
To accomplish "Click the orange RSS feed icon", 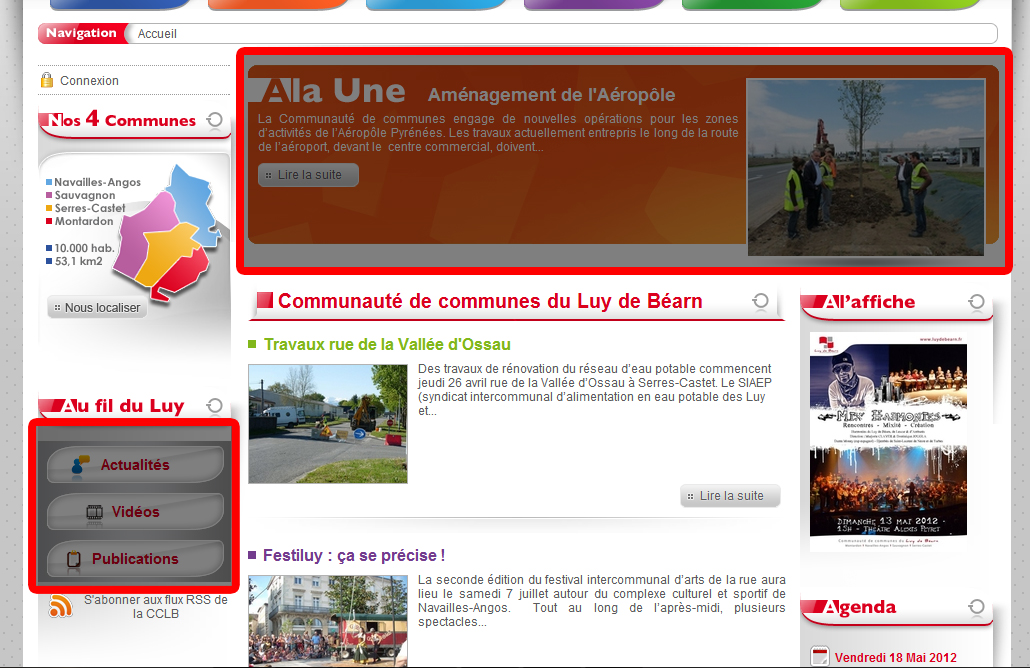I will [61, 606].
